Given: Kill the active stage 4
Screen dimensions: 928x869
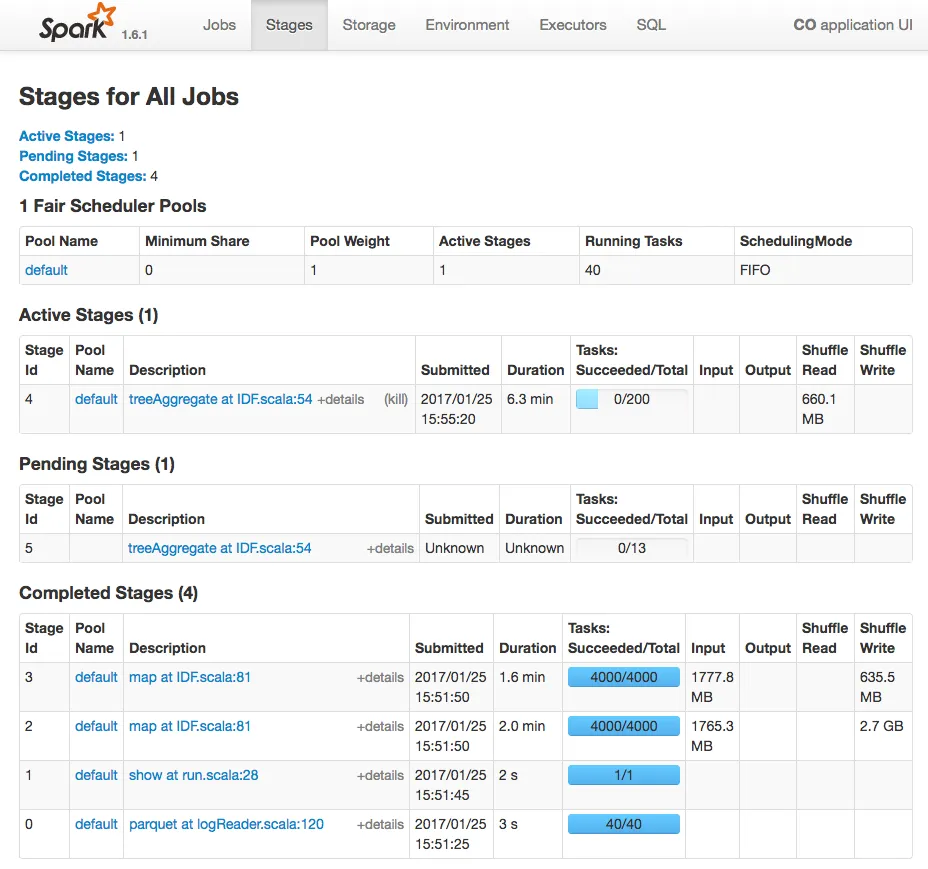Looking at the screenshot, I should 396,399.
